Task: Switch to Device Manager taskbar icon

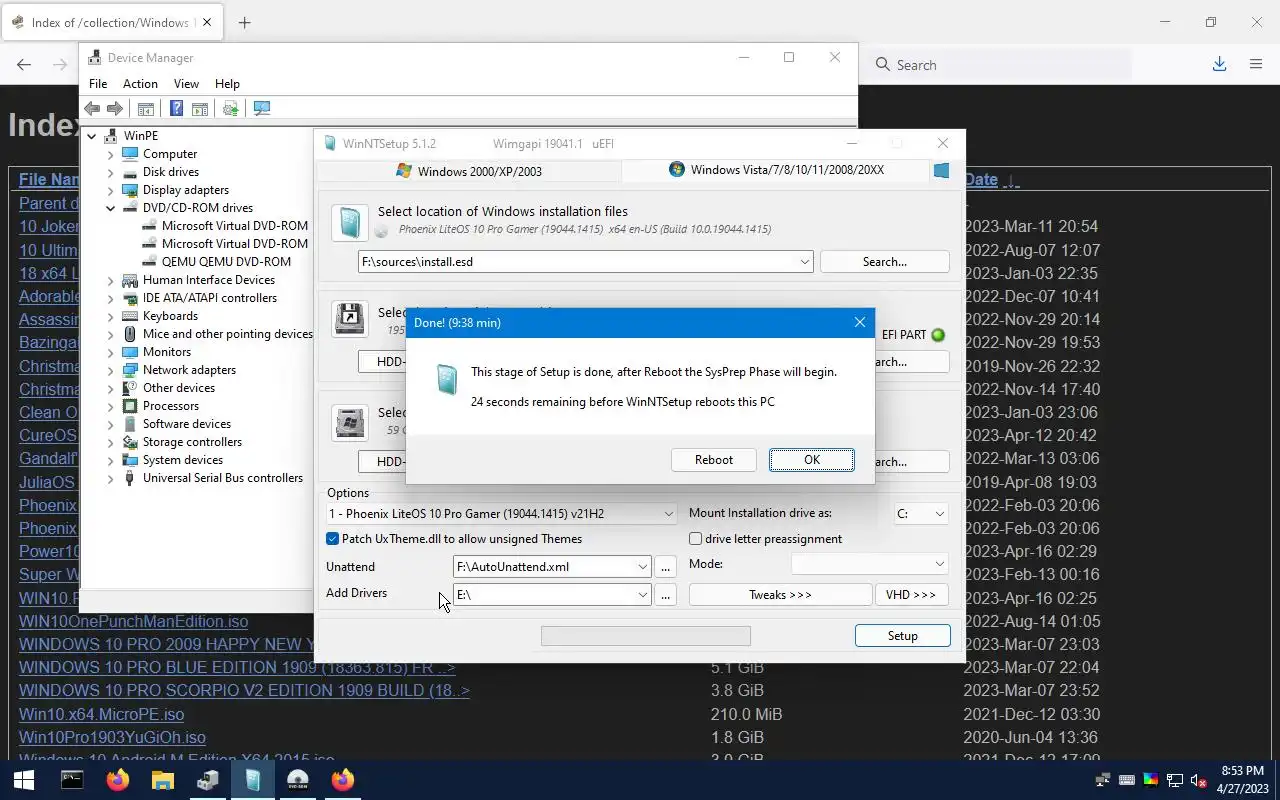Action: [x=208, y=780]
